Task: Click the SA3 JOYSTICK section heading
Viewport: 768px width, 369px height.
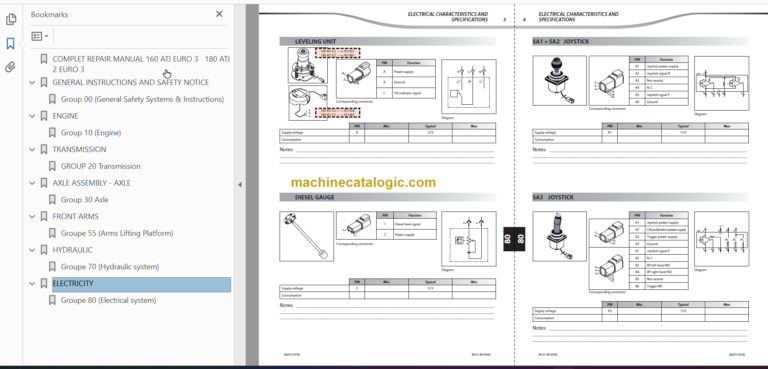Action: point(553,197)
